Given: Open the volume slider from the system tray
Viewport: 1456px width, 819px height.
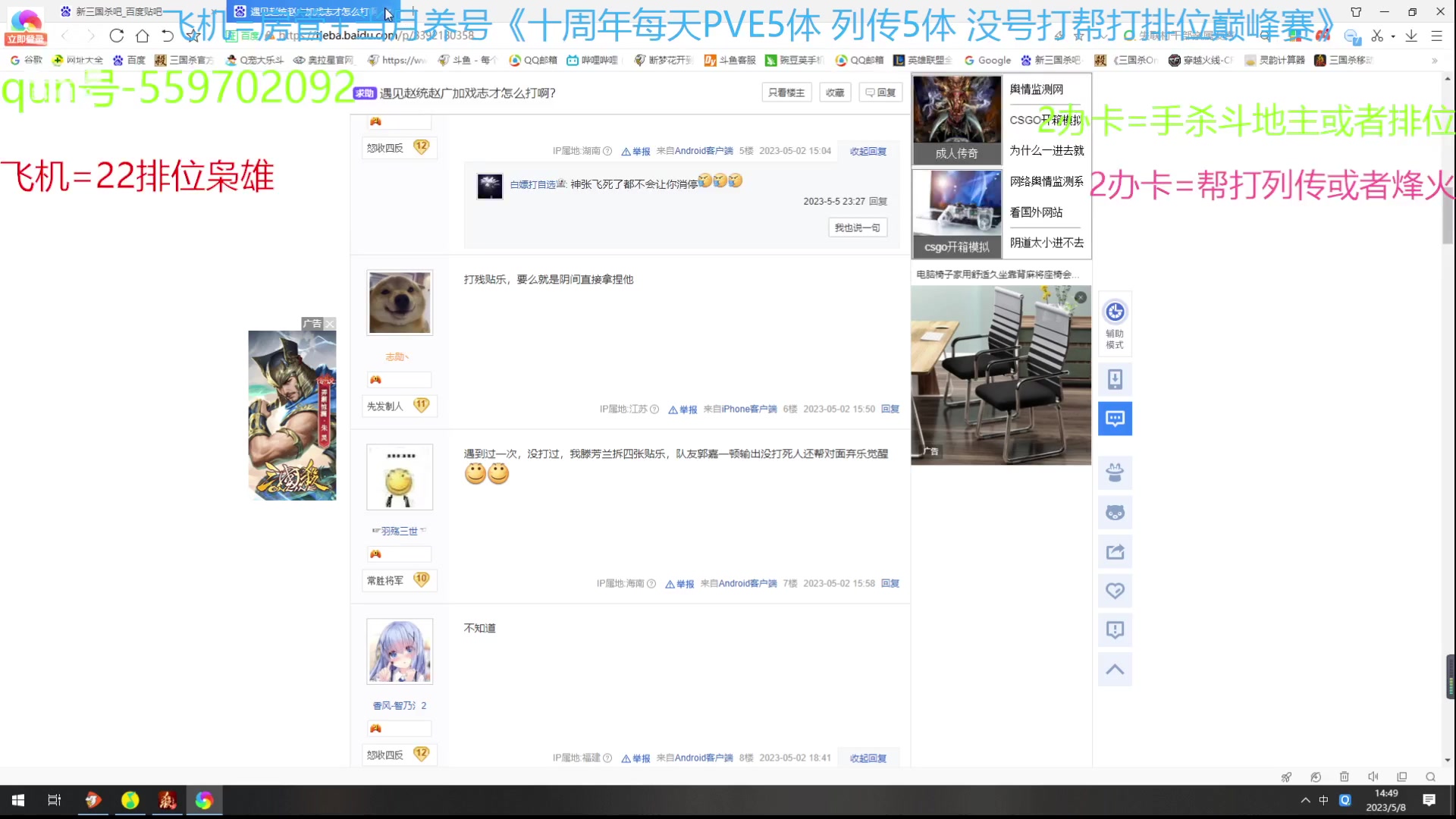Looking at the screenshot, I should [1374, 777].
